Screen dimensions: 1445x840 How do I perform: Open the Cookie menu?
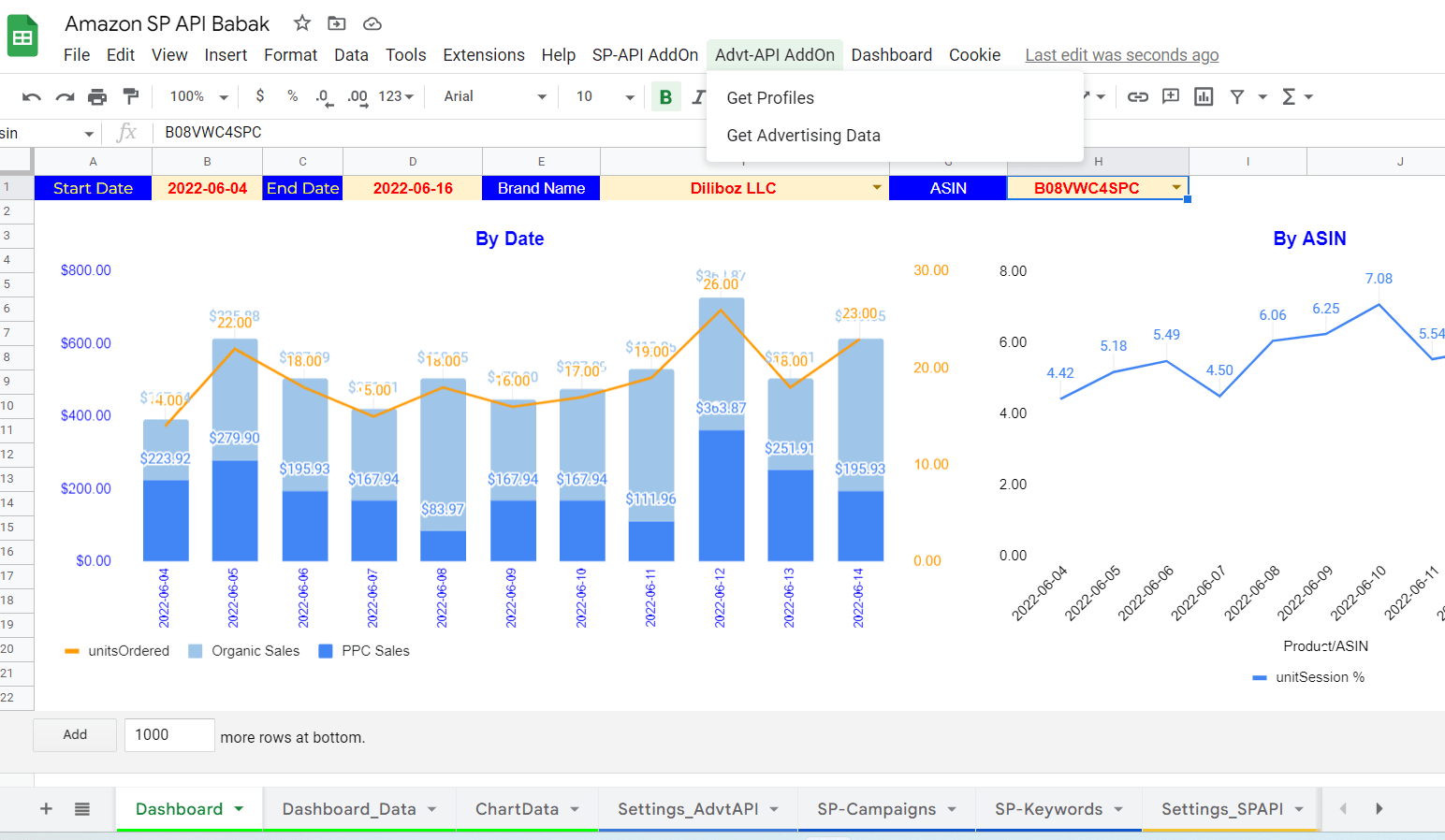[x=974, y=55]
